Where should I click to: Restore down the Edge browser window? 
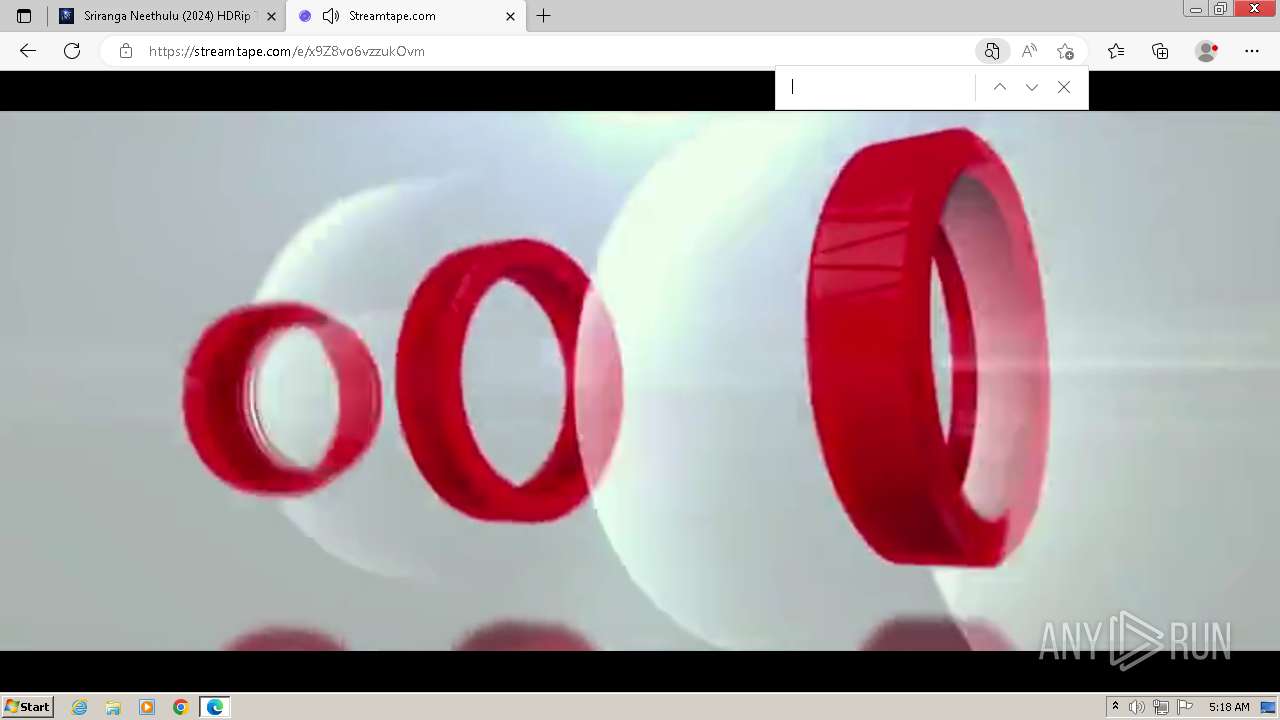click(x=1221, y=9)
